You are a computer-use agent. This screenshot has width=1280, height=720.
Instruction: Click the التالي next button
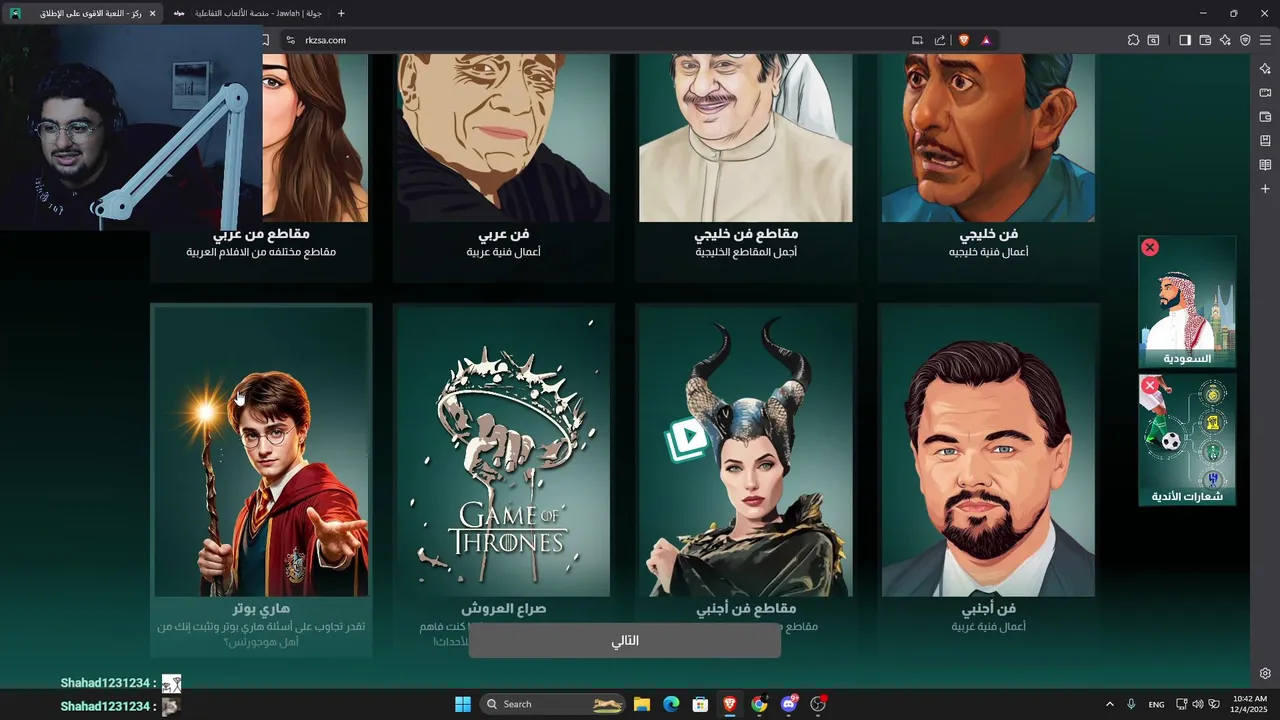(625, 641)
